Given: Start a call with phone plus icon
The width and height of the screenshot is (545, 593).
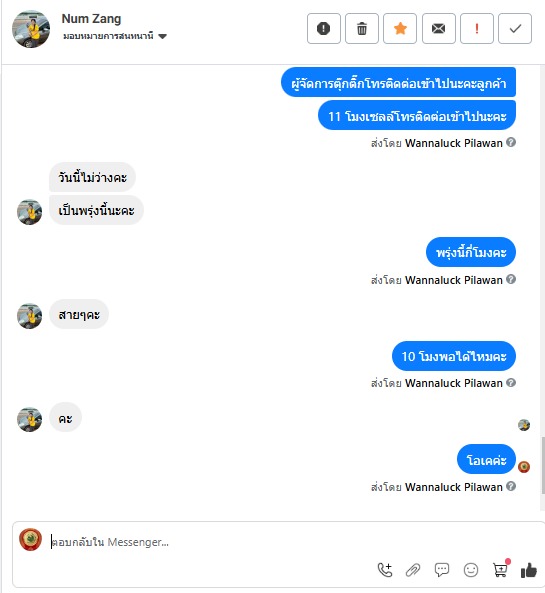Looking at the screenshot, I should point(385,570).
